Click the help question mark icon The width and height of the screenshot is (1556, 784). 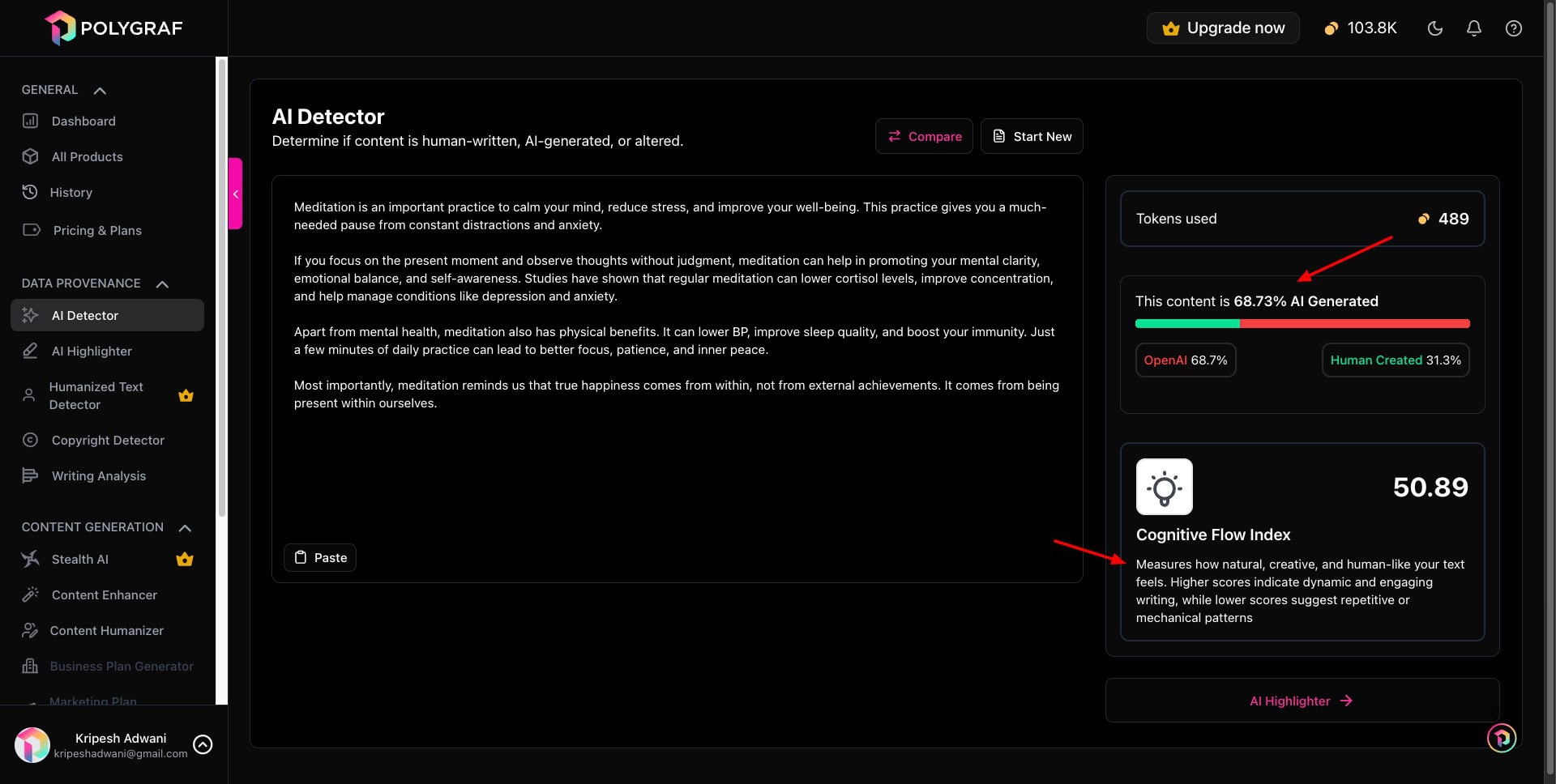(1513, 28)
